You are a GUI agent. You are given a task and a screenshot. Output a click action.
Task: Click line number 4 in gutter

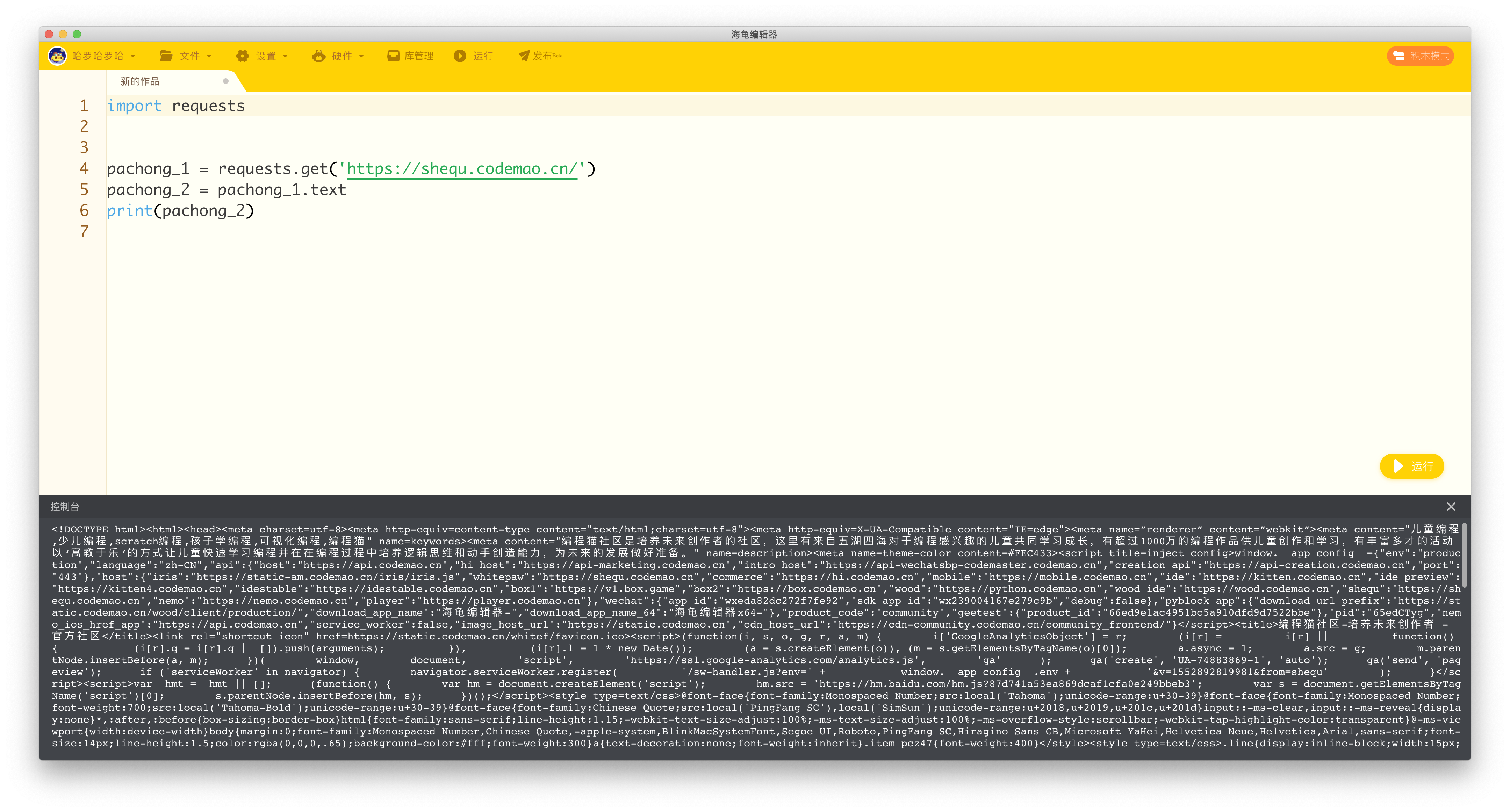[x=84, y=169]
